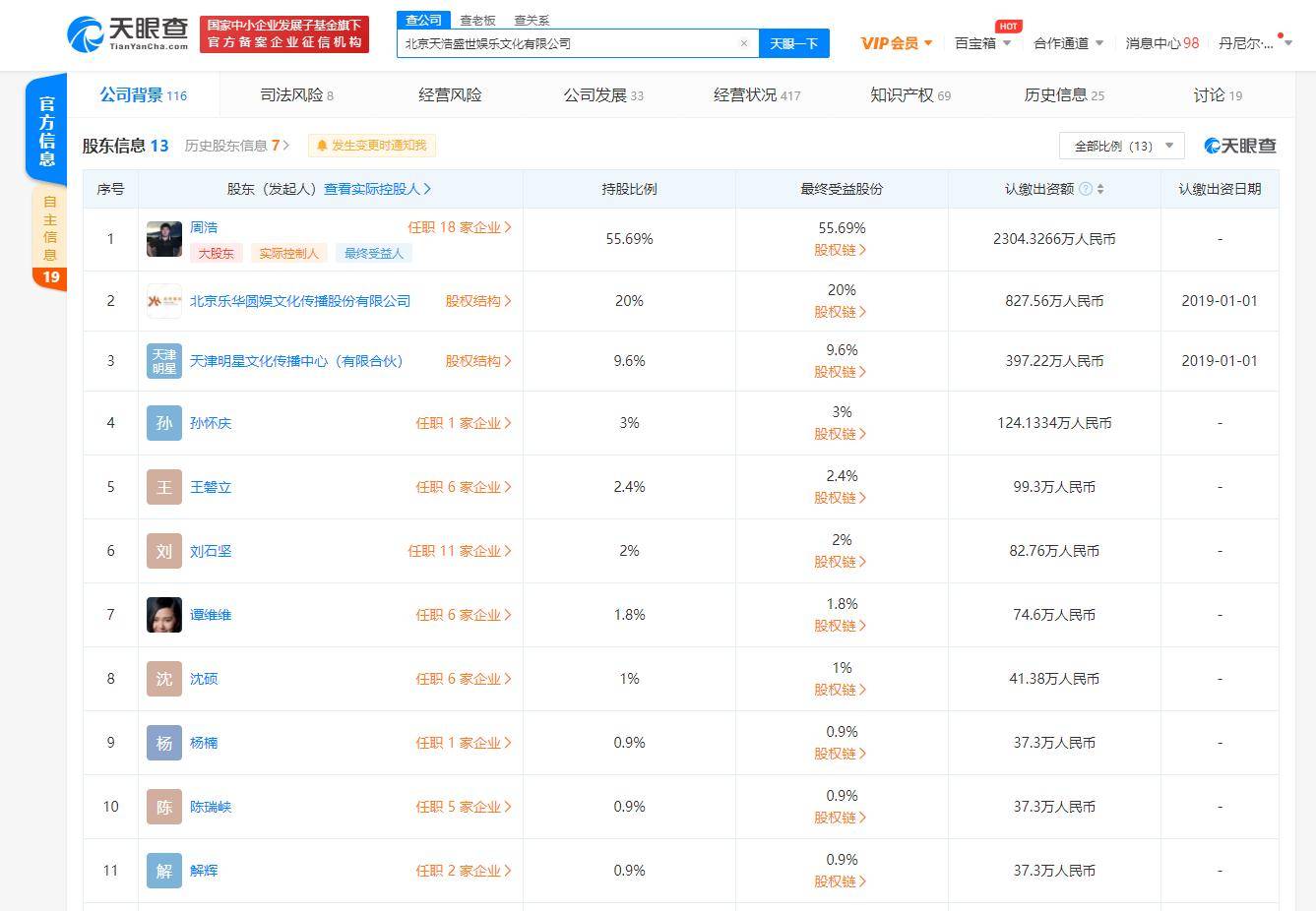
Task: Click the 实际控制人 tag
Action: (289, 253)
